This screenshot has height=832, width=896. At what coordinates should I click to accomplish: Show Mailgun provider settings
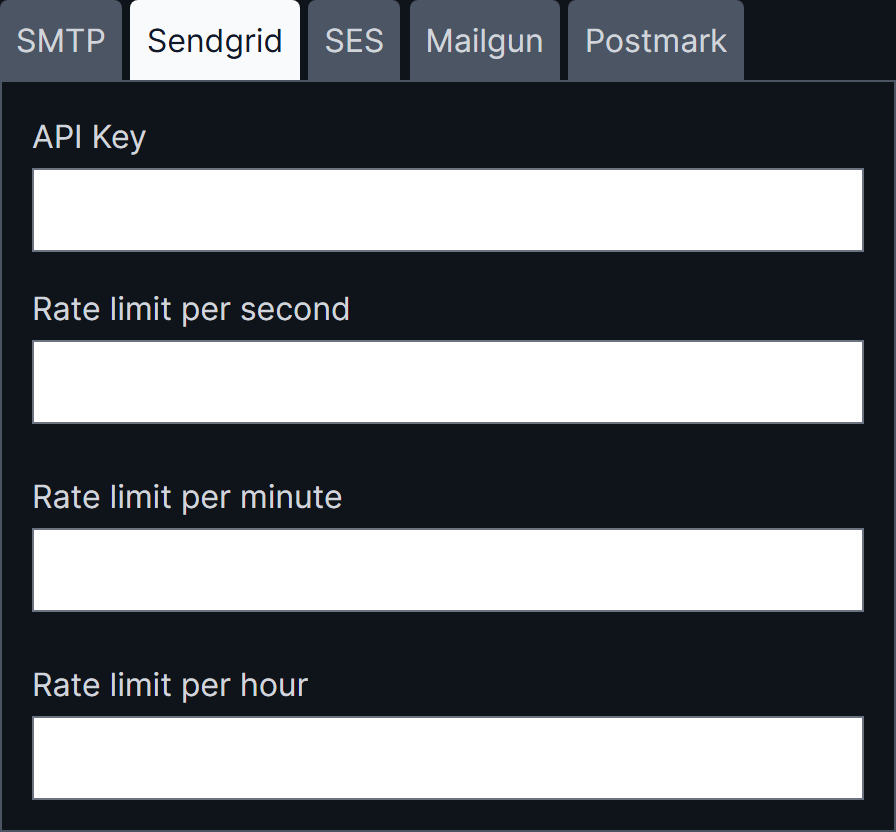point(484,41)
